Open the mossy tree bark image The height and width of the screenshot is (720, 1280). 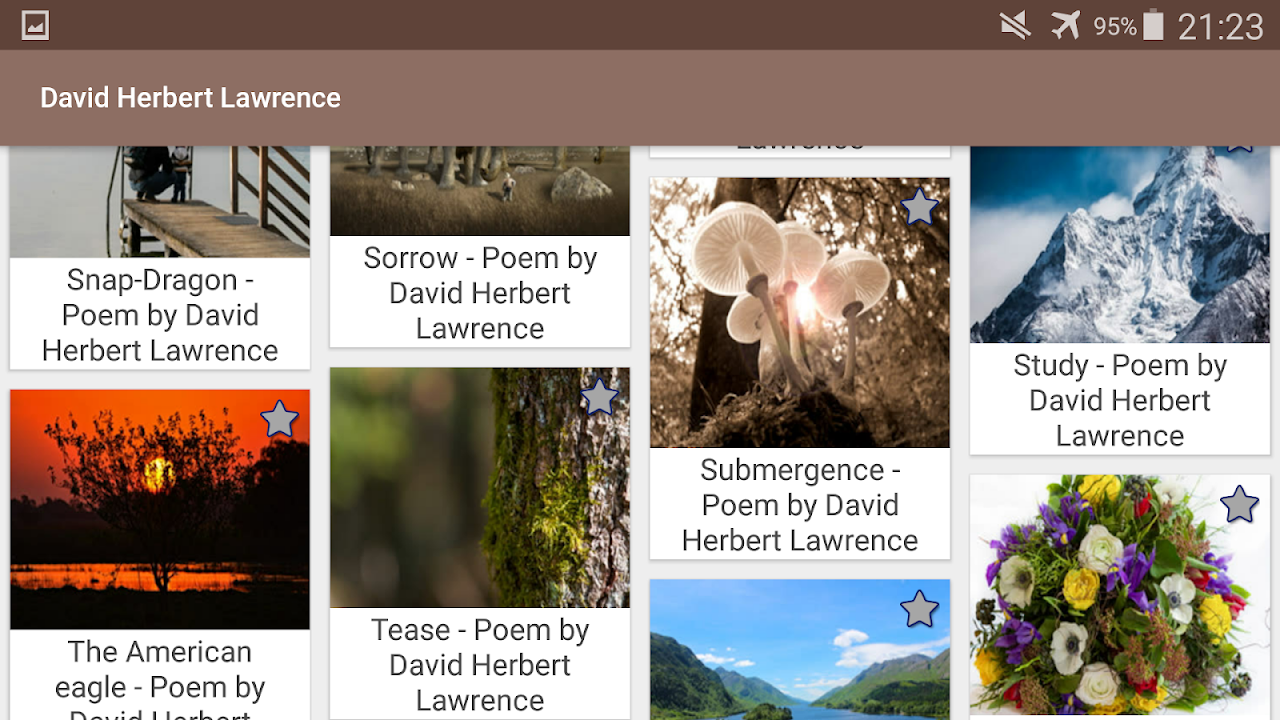479,487
